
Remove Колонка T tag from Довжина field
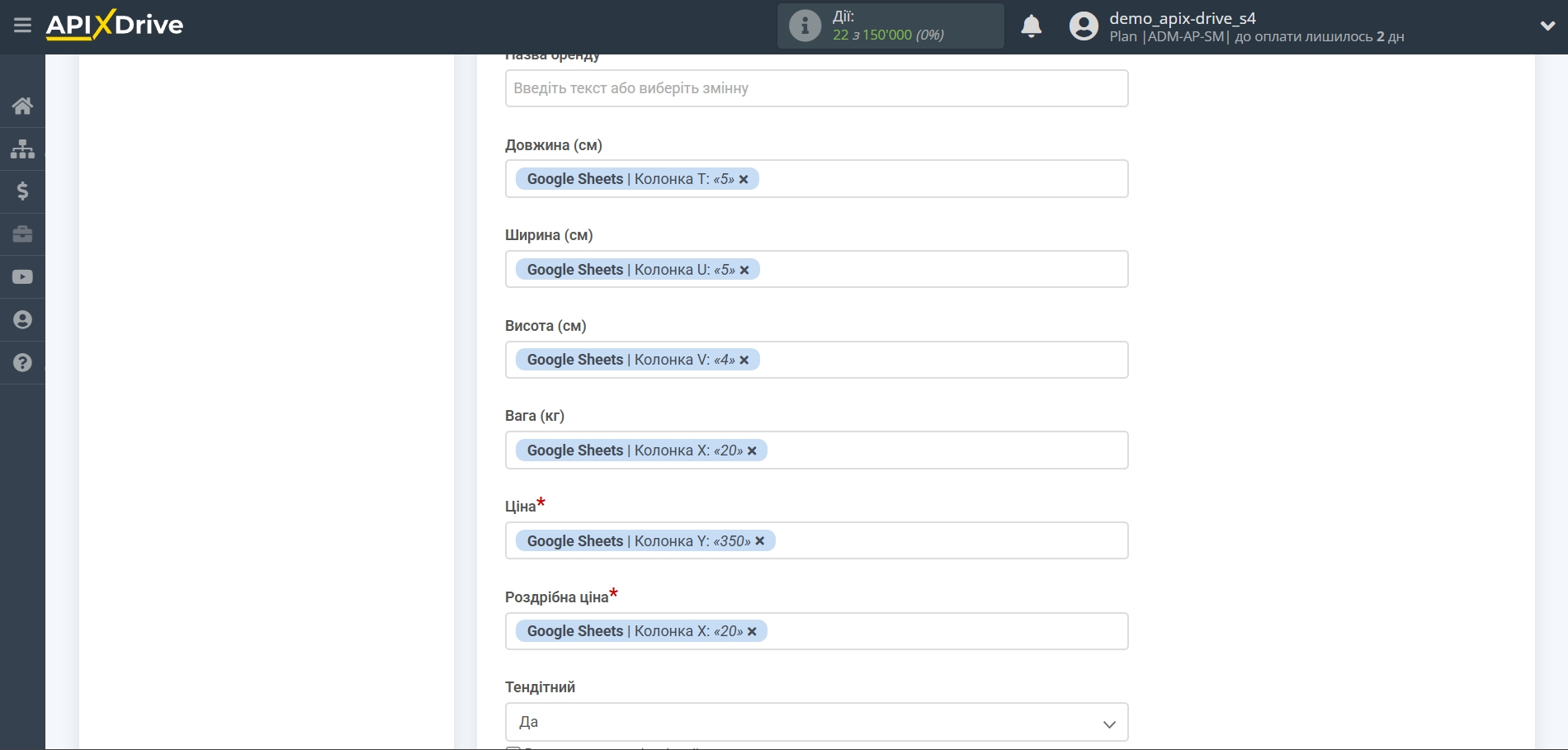point(744,180)
